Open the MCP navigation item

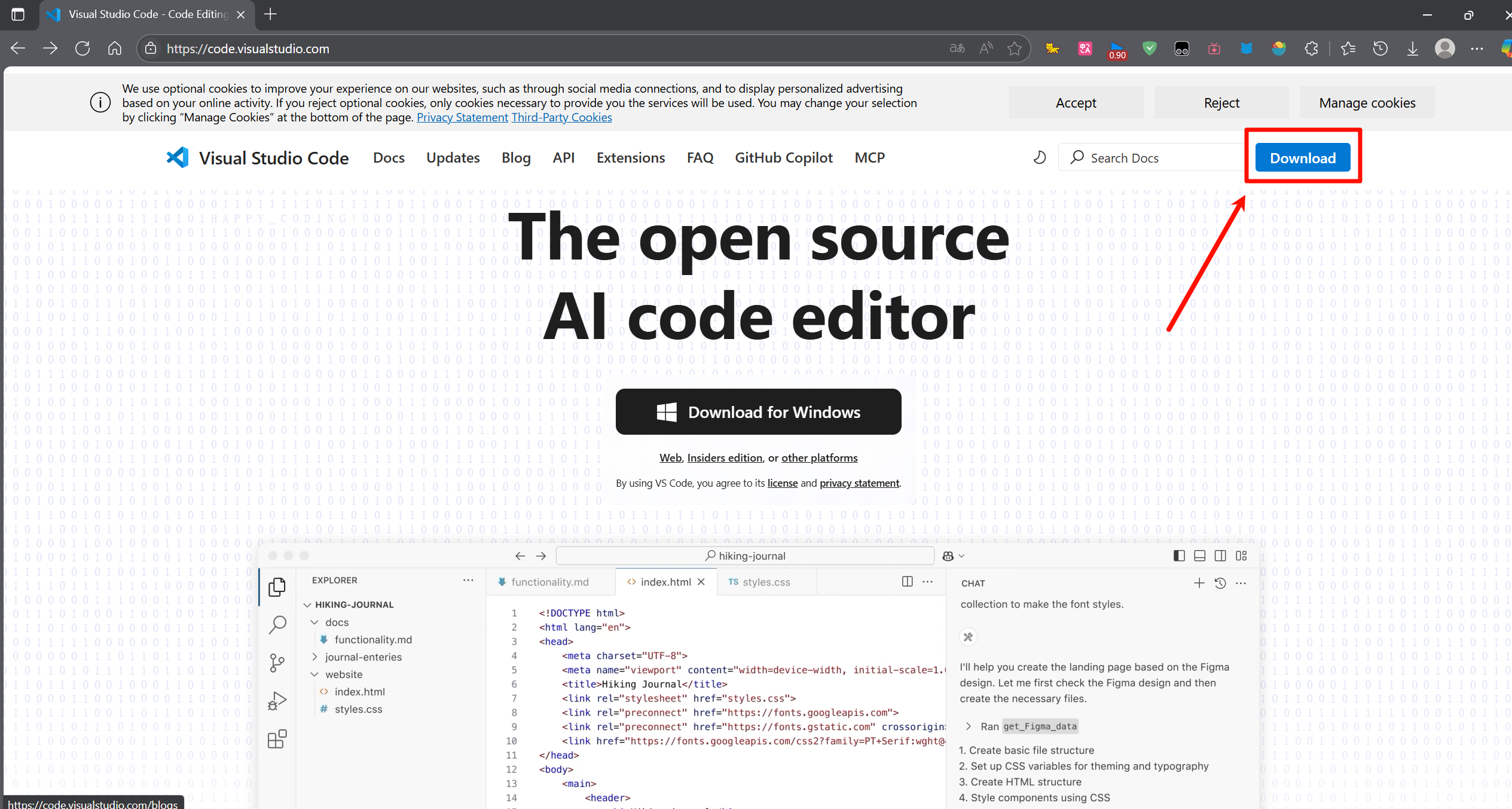click(869, 158)
